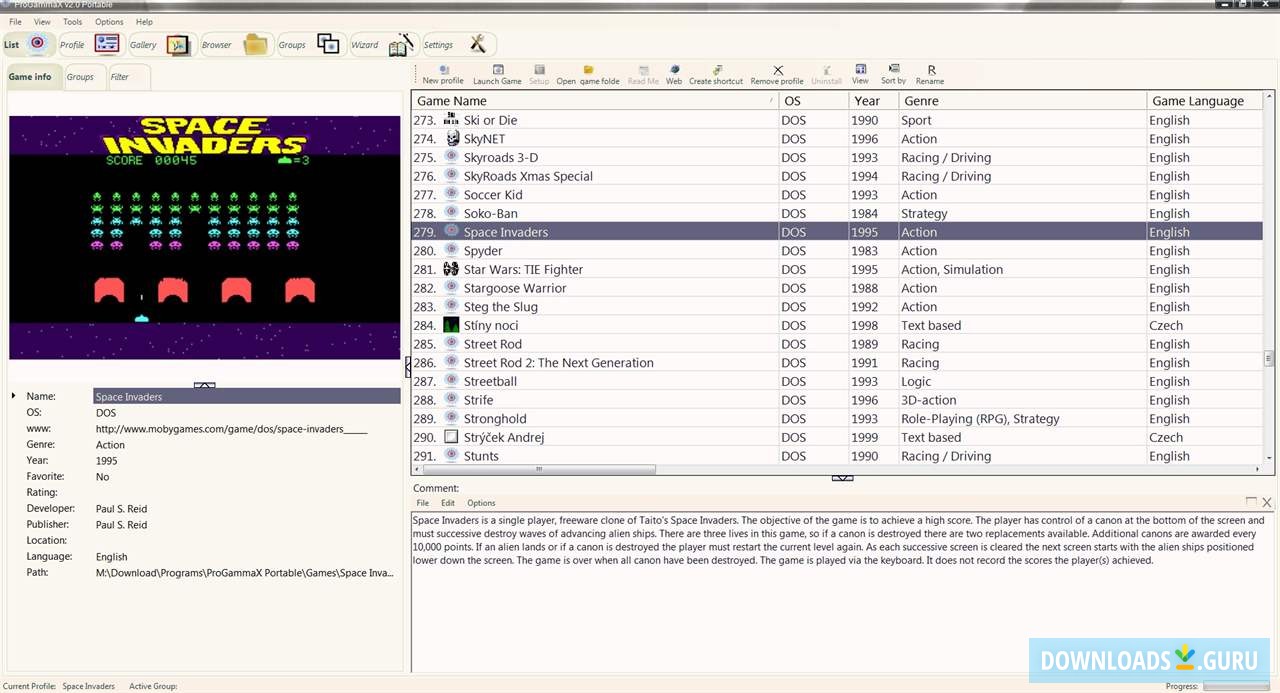Click the Rename toolbar icon
This screenshot has width=1280, height=693.
tap(930, 70)
